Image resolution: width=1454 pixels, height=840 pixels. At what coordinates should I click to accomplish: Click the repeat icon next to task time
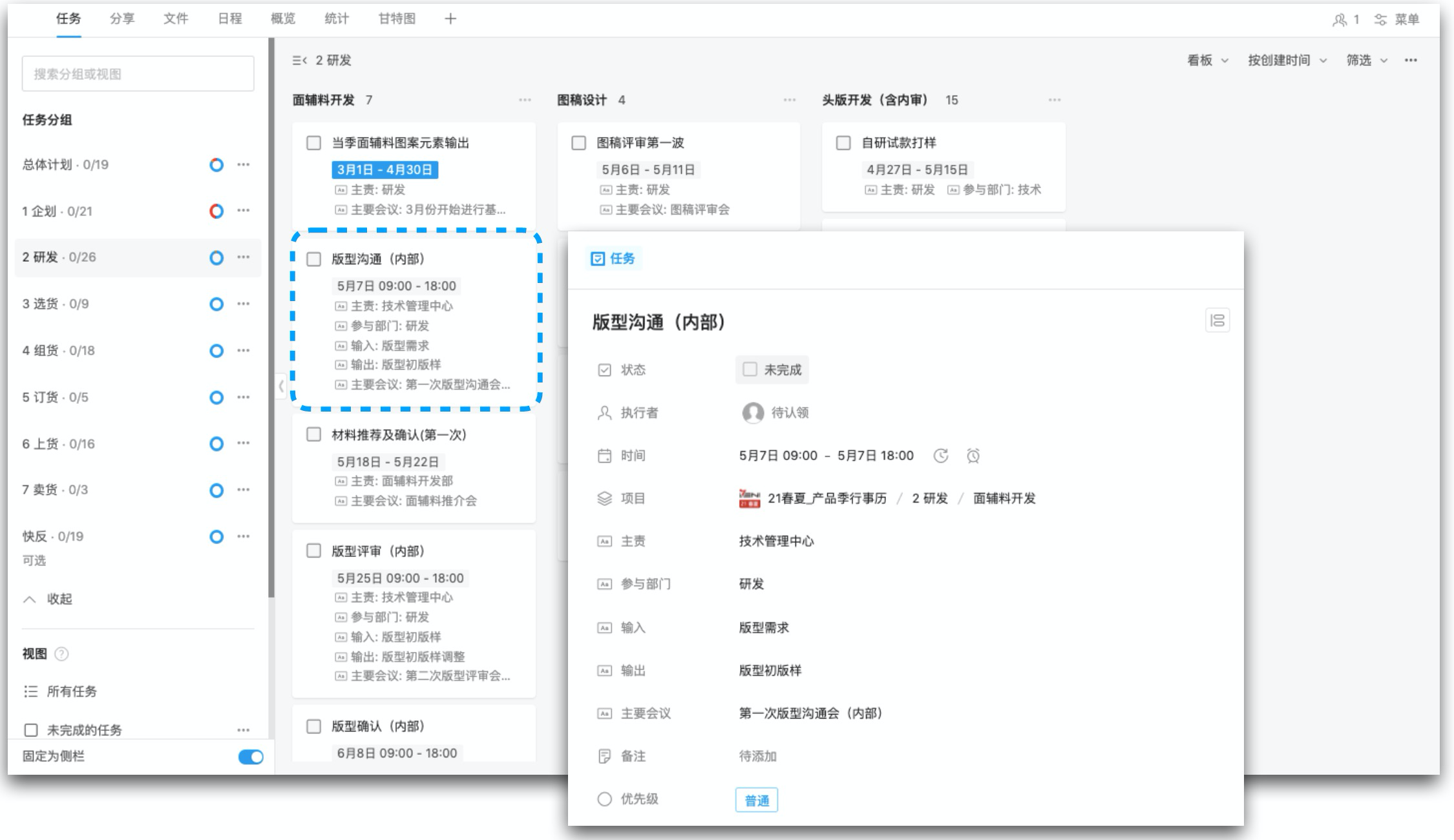(940, 456)
